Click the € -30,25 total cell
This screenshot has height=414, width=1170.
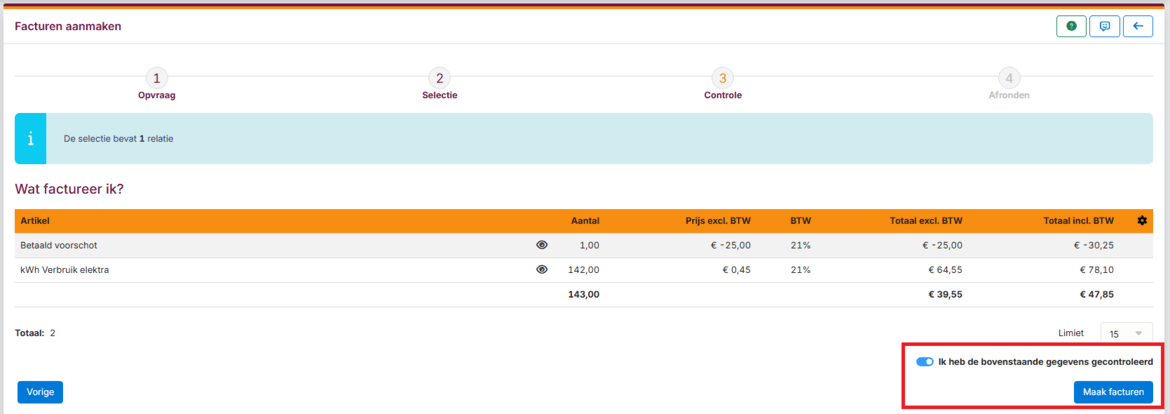[1093, 245]
